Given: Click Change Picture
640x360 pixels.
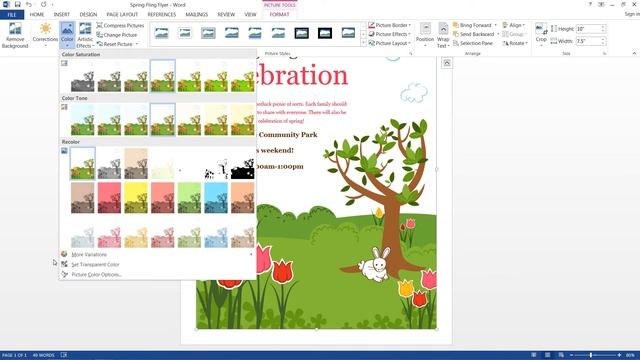Looking at the screenshot, I should click(117, 35).
